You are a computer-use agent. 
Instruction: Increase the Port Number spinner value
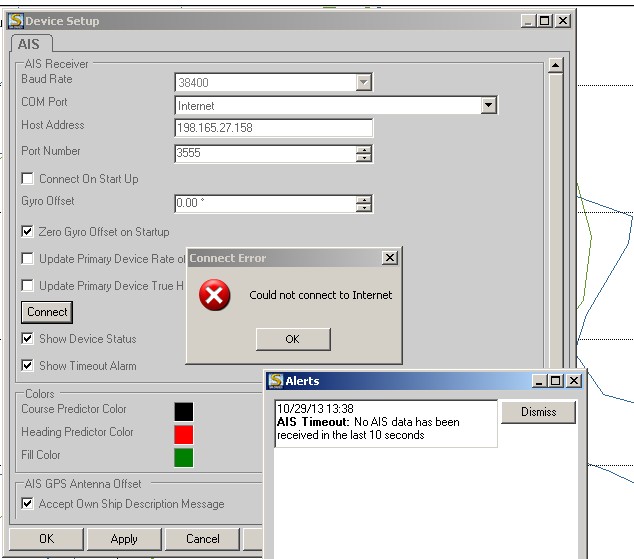pyautogui.click(x=364, y=149)
